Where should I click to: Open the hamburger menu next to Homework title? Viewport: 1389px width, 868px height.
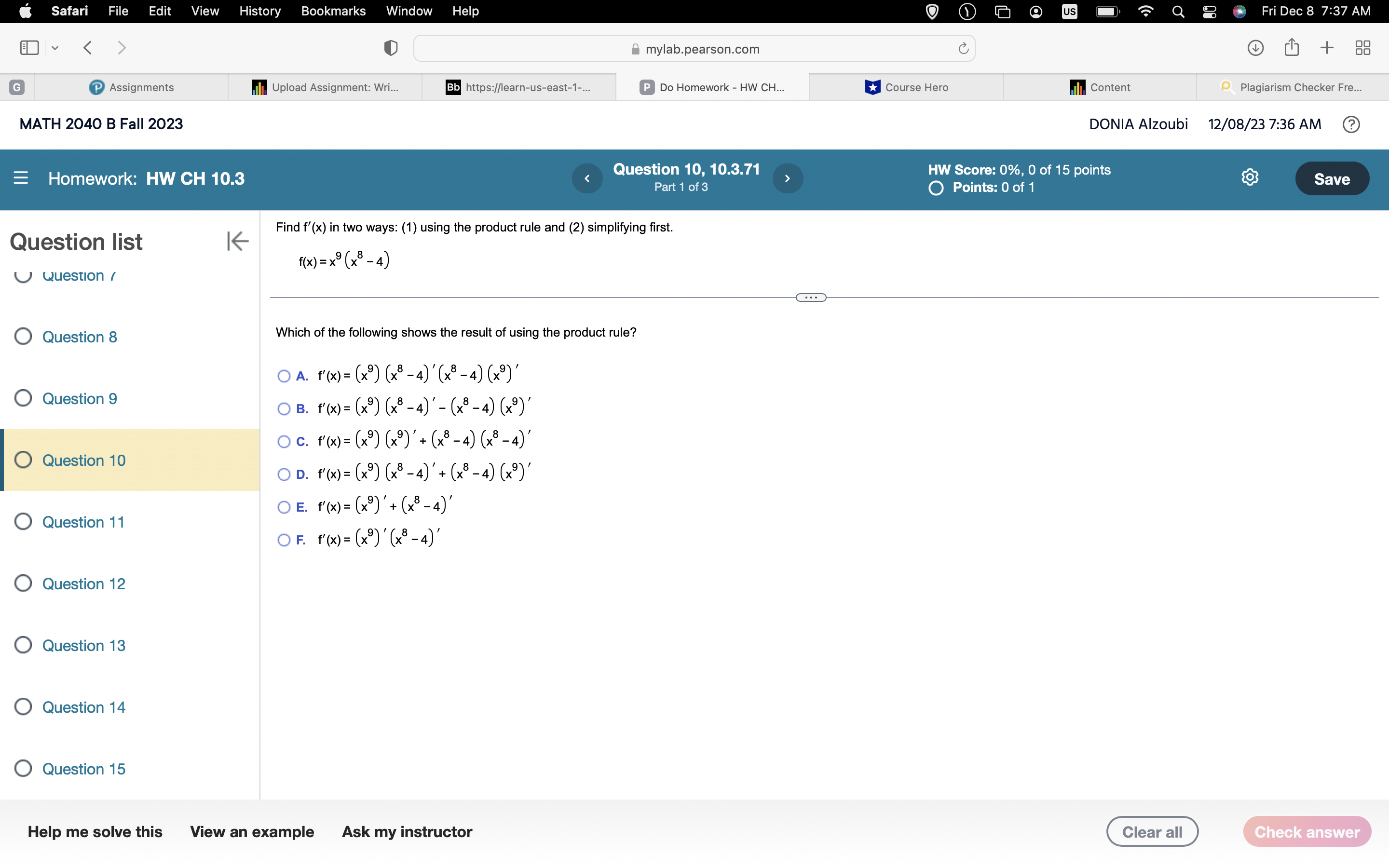(21, 178)
